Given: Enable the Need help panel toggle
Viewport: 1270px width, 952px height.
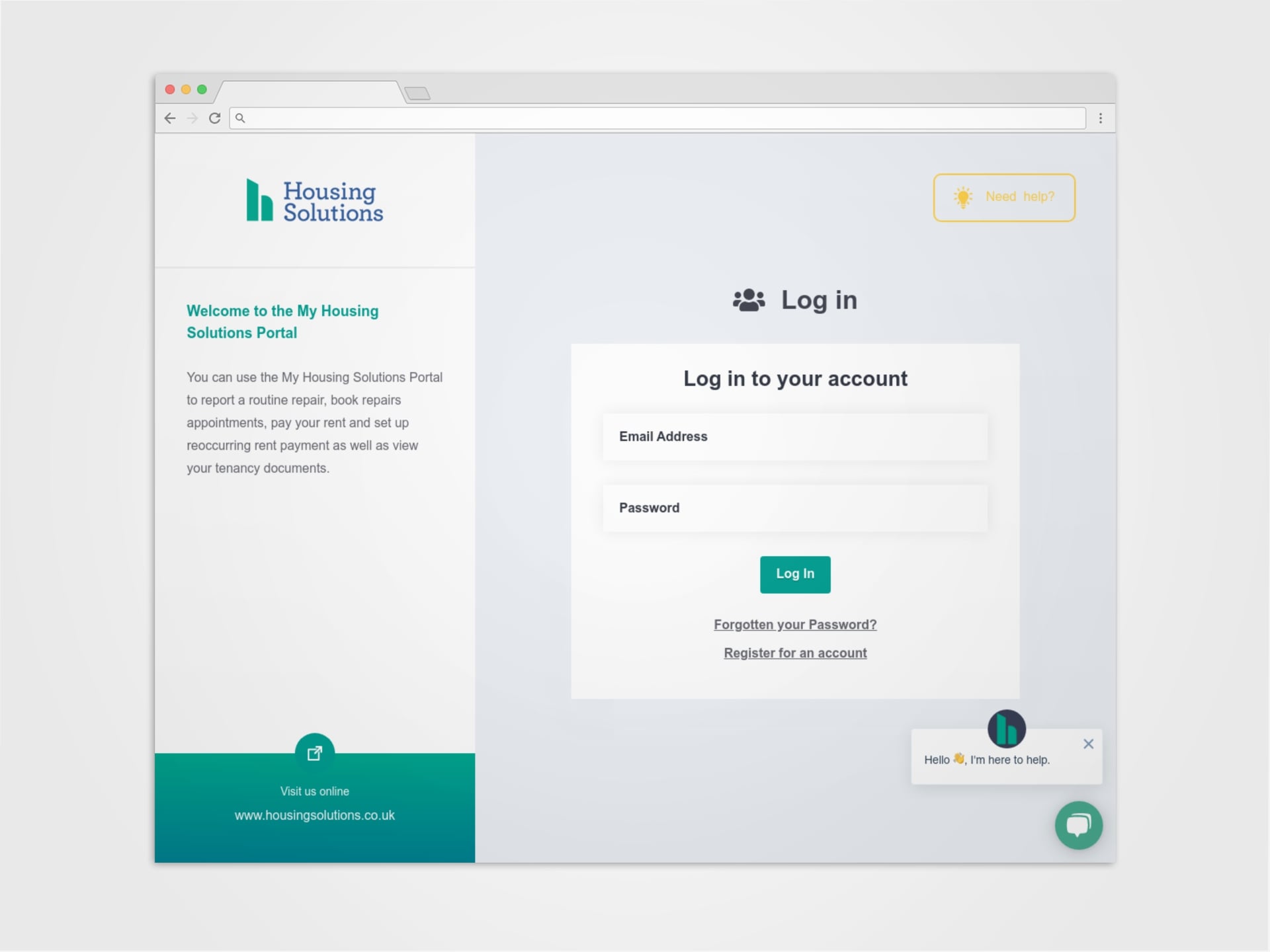Looking at the screenshot, I should coord(1002,198).
